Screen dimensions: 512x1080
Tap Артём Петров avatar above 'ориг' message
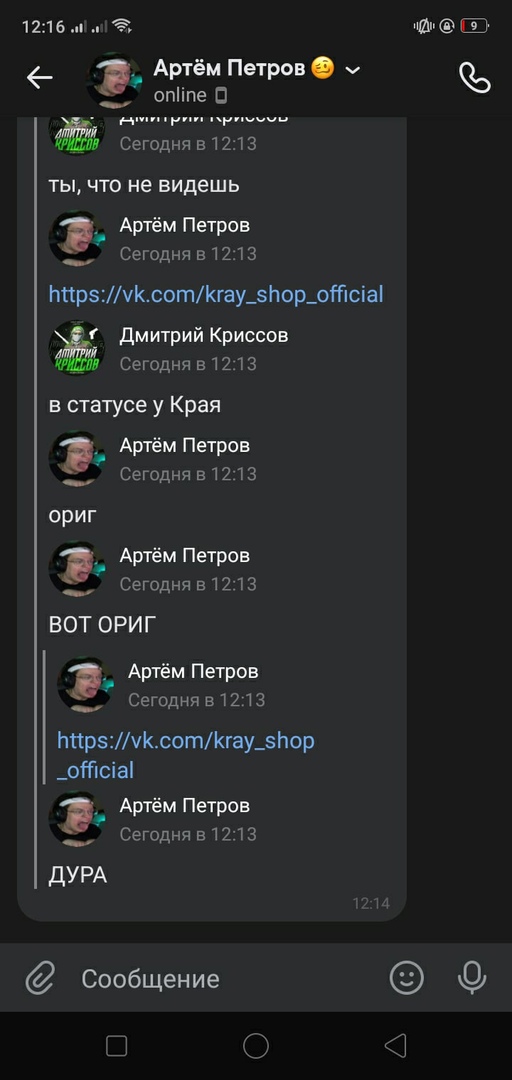point(76,458)
